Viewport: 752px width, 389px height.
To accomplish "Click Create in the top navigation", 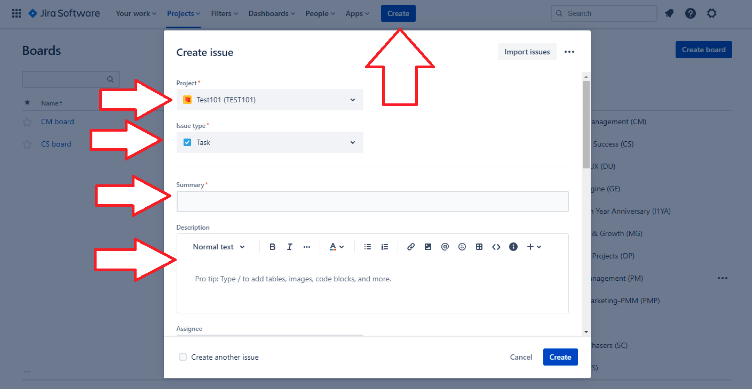I will click(398, 13).
